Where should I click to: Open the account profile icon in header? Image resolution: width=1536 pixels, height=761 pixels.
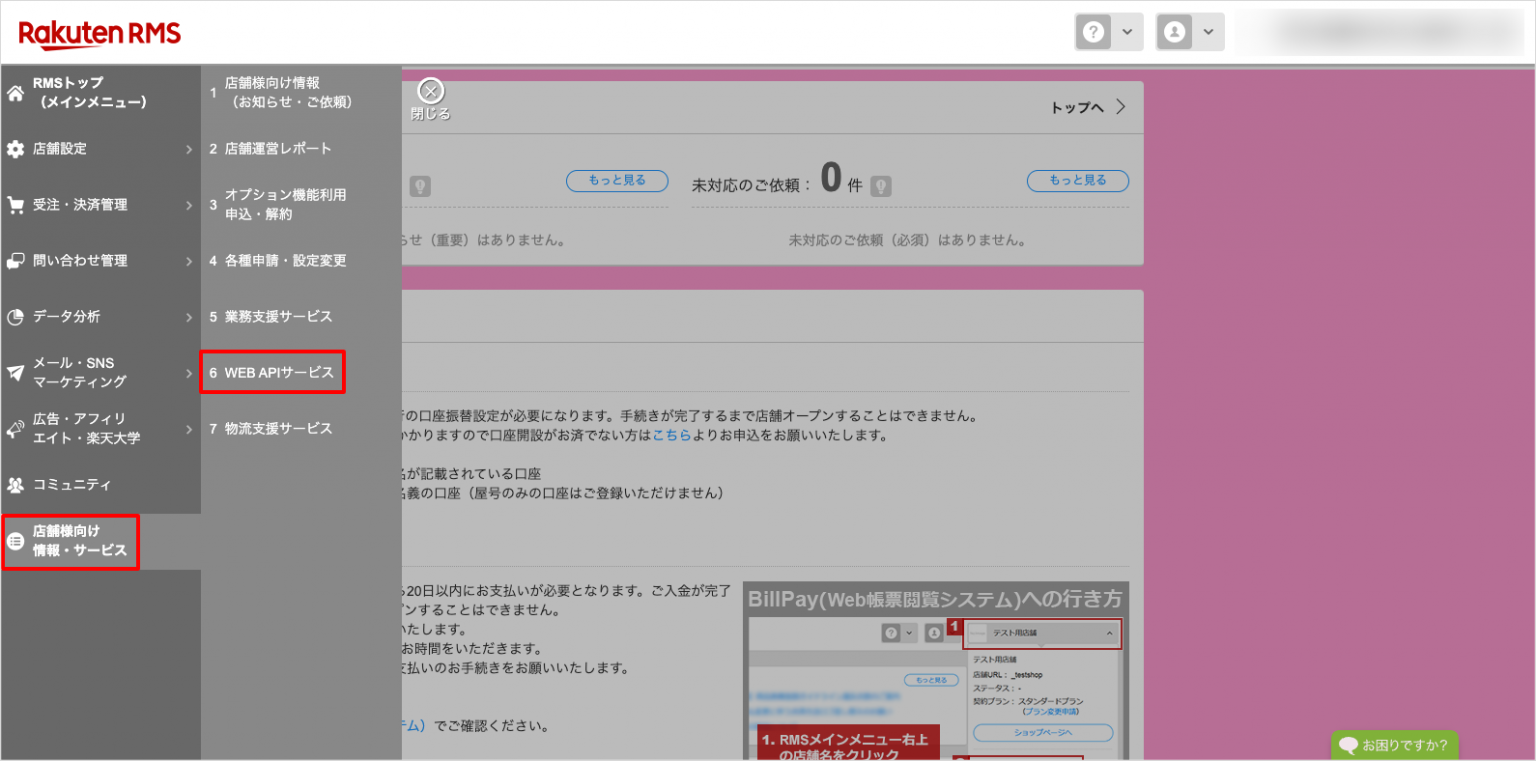(1174, 31)
